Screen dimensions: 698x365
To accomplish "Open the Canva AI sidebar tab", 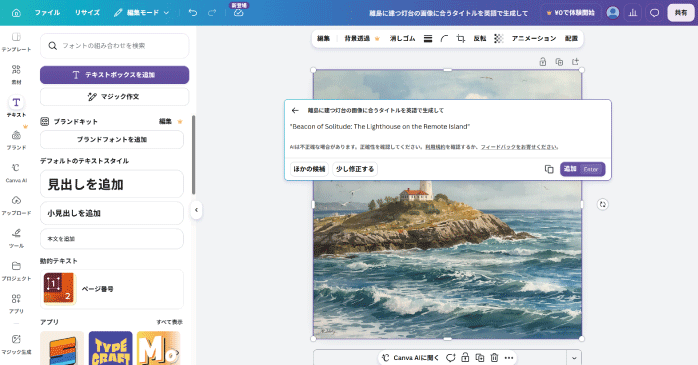I will pos(16,173).
